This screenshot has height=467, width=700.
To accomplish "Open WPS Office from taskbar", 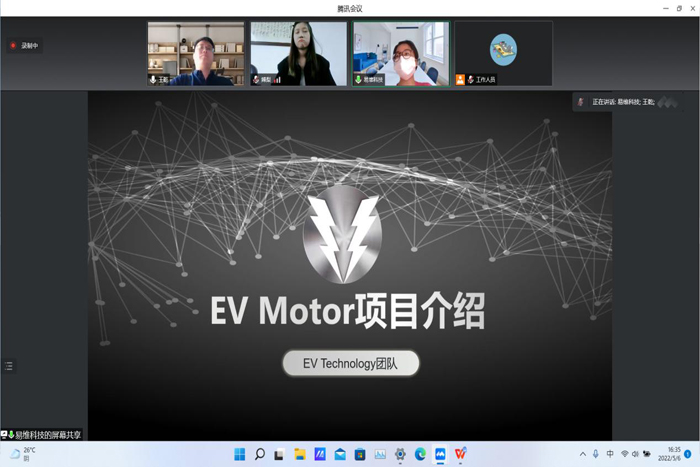I will pyautogui.click(x=460, y=454).
